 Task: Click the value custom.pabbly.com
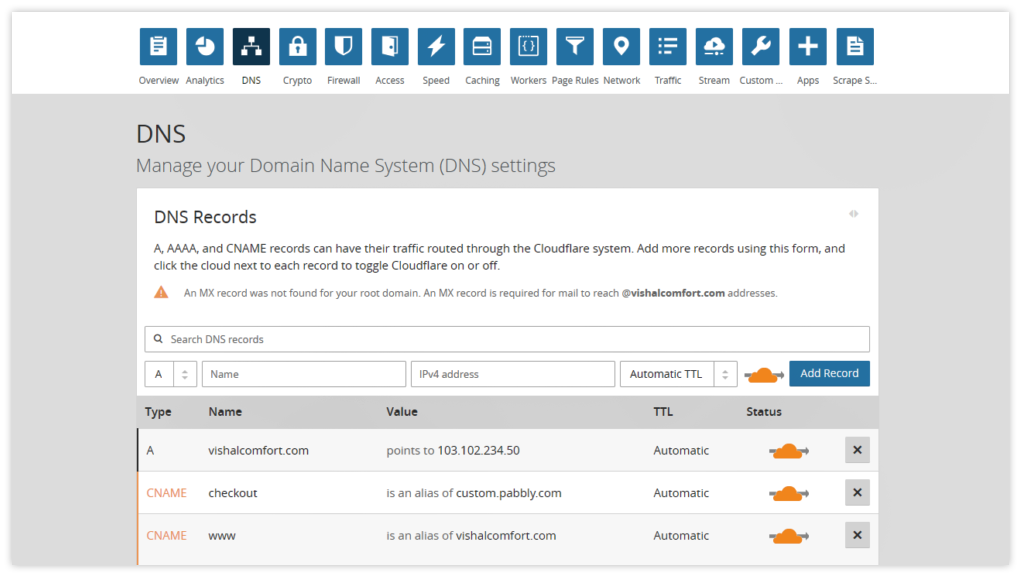(x=509, y=493)
